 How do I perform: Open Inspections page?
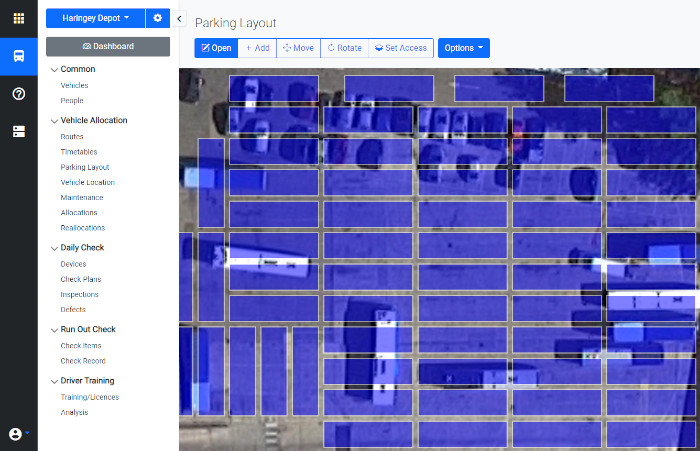point(79,294)
